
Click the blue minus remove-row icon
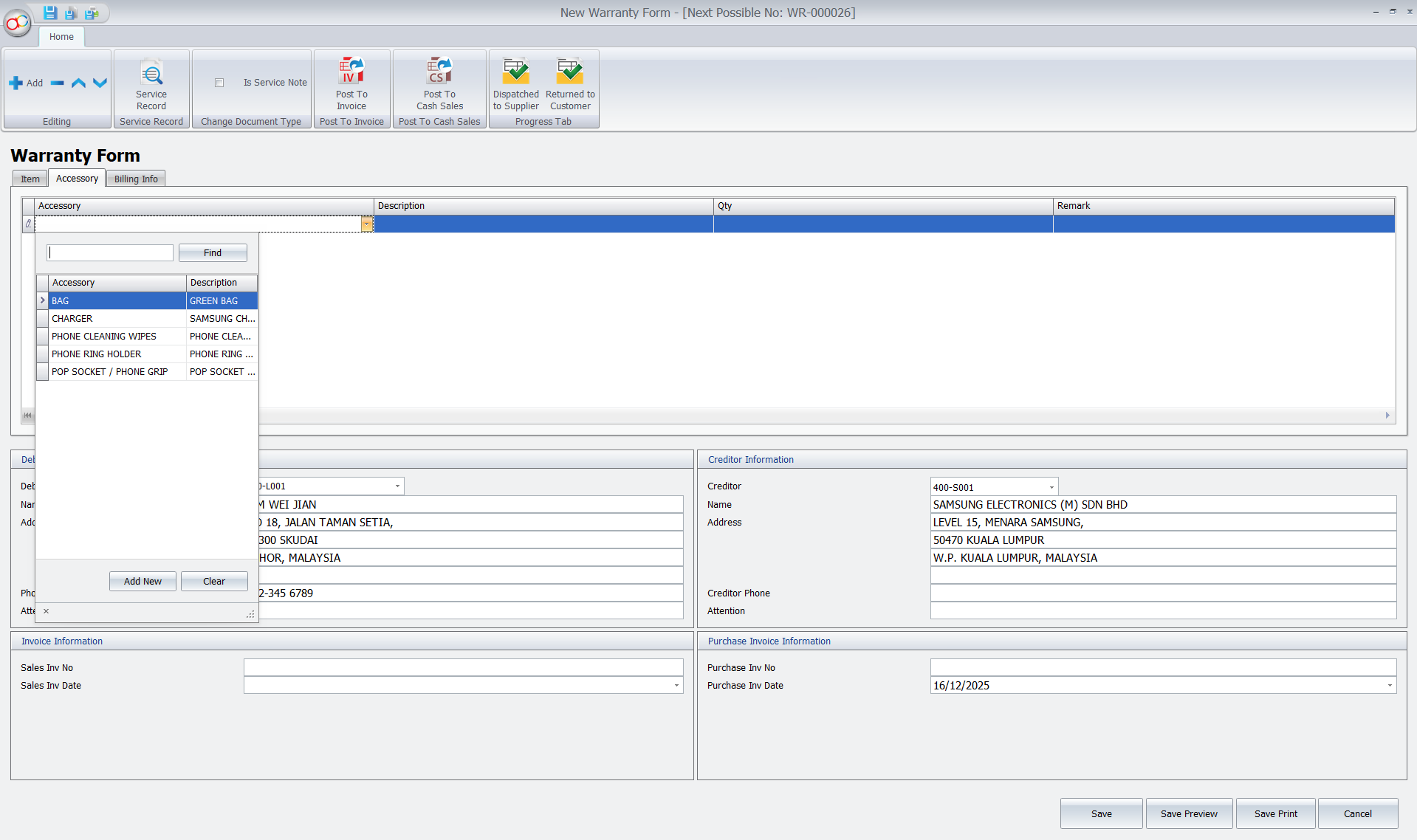[x=58, y=83]
